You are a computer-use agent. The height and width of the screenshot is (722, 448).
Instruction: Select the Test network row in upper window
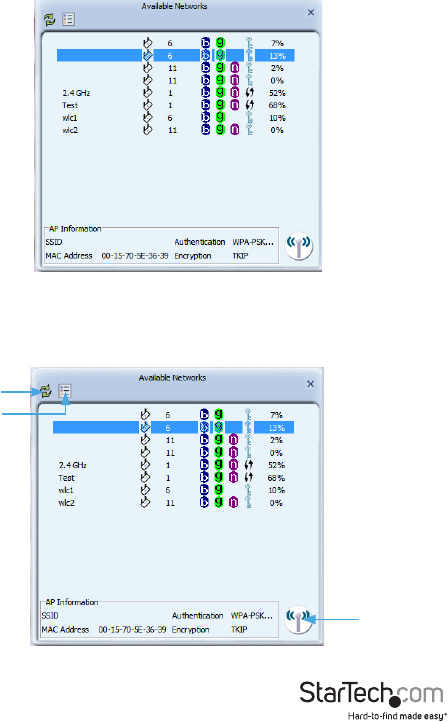point(174,105)
